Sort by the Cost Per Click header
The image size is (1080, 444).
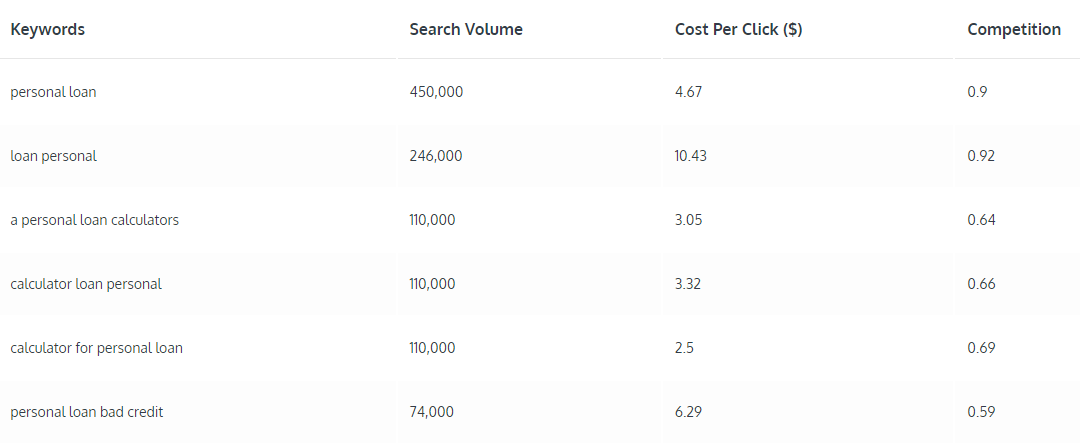tap(738, 30)
